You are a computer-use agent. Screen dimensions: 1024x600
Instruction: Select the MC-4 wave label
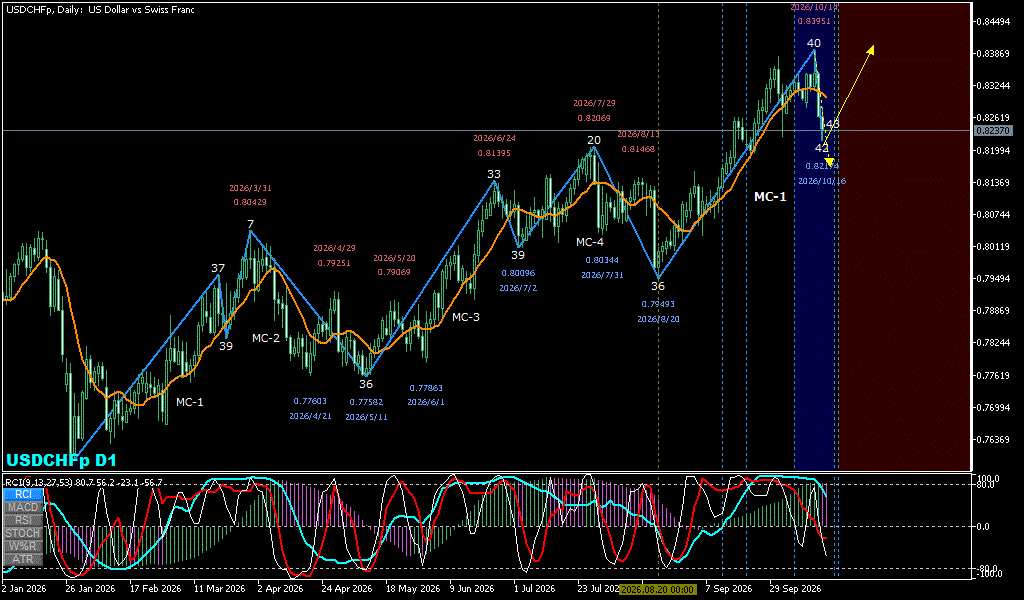point(590,242)
